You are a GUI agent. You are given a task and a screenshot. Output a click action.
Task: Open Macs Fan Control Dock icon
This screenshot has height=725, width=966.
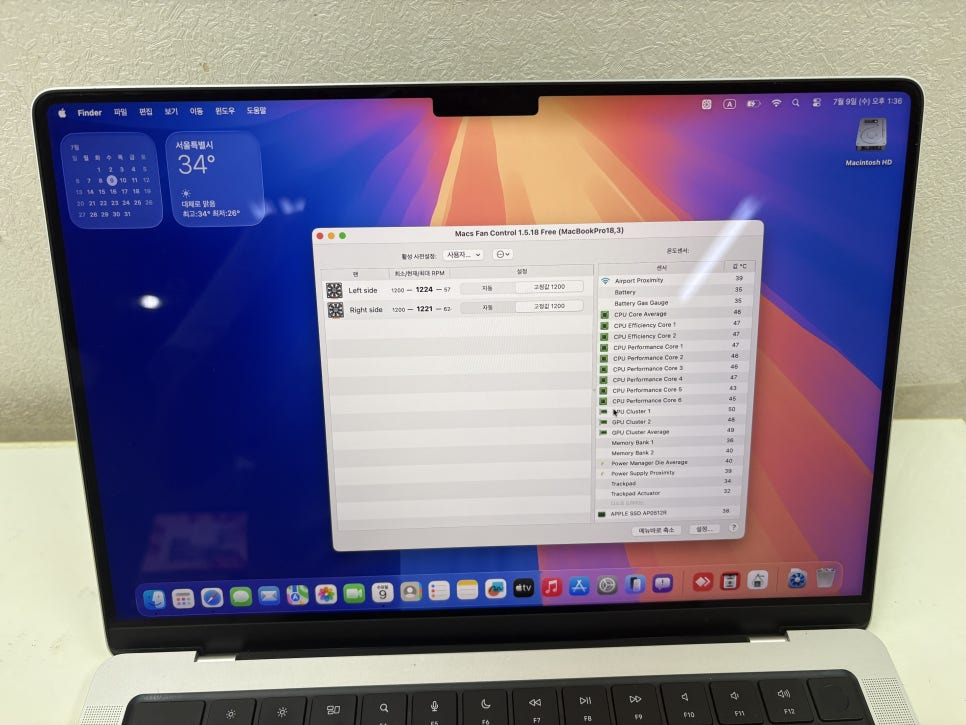click(x=797, y=580)
